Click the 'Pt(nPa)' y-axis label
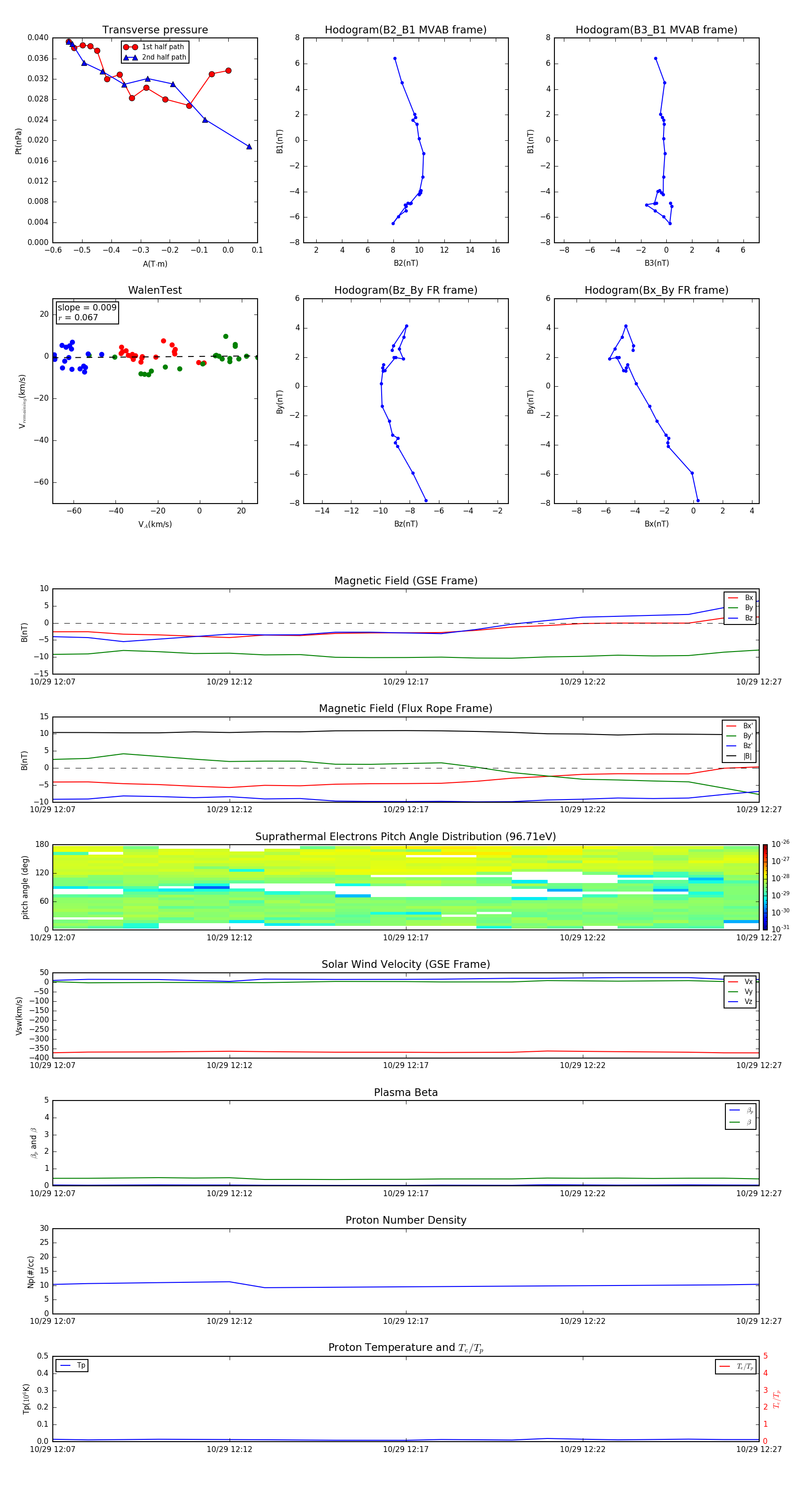 point(18,141)
